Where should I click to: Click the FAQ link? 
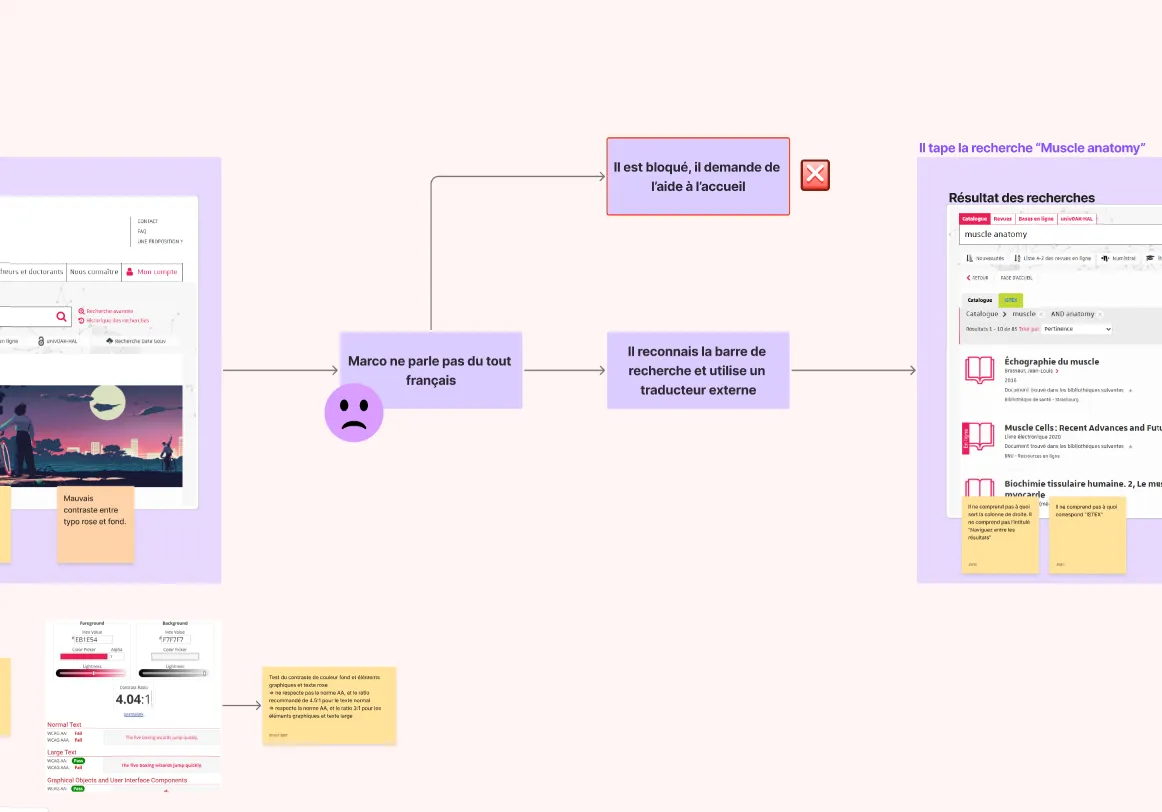[x=142, y=231]
